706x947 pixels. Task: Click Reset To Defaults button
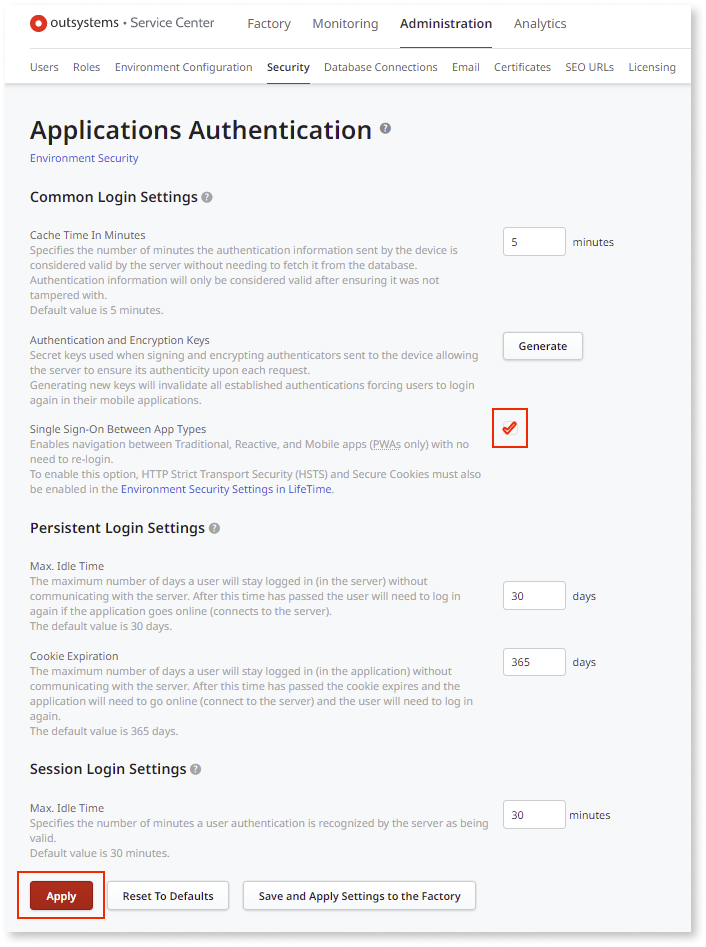pyautogui.click(x=168, y=896)
